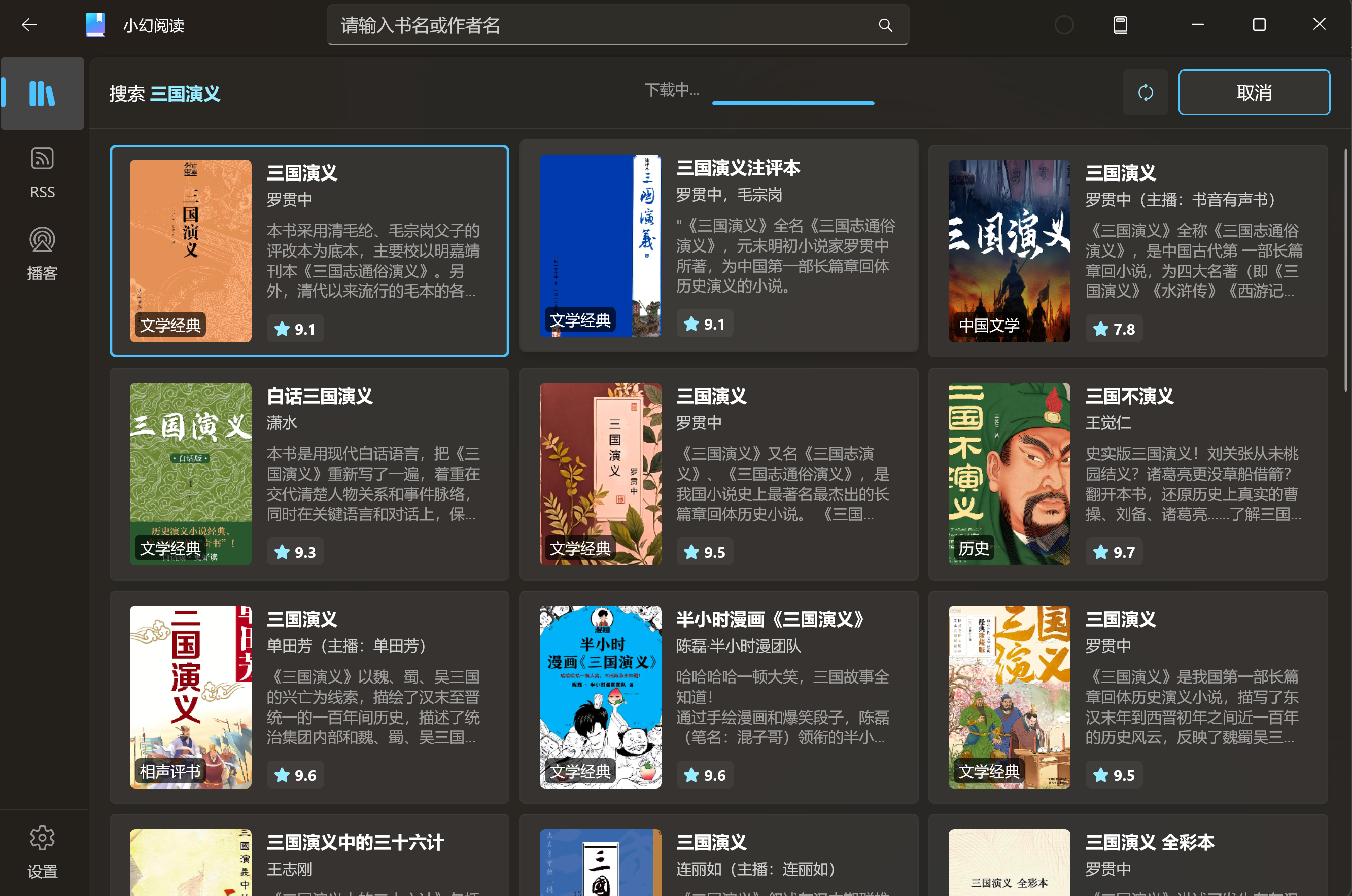Click the 白话三国演义 title
Screen dimensions: 1352x896
point(320,396)
